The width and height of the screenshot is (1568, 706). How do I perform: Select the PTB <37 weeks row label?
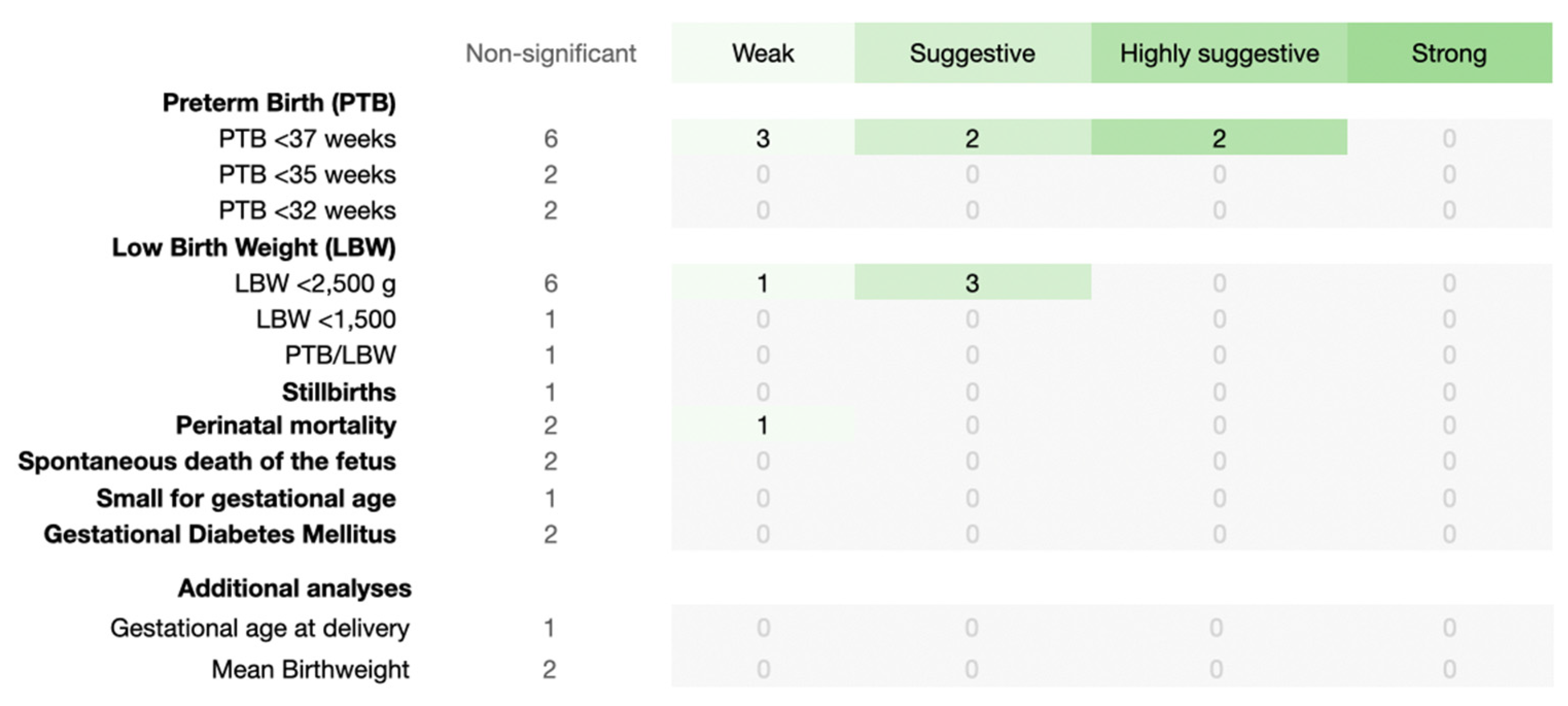click(x=308, y=139)
